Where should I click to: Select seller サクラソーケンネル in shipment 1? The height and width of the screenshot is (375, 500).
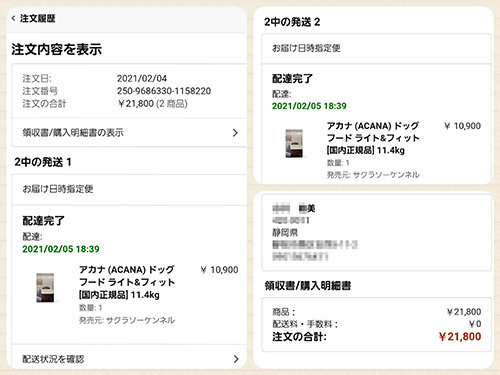coord(140,320)
